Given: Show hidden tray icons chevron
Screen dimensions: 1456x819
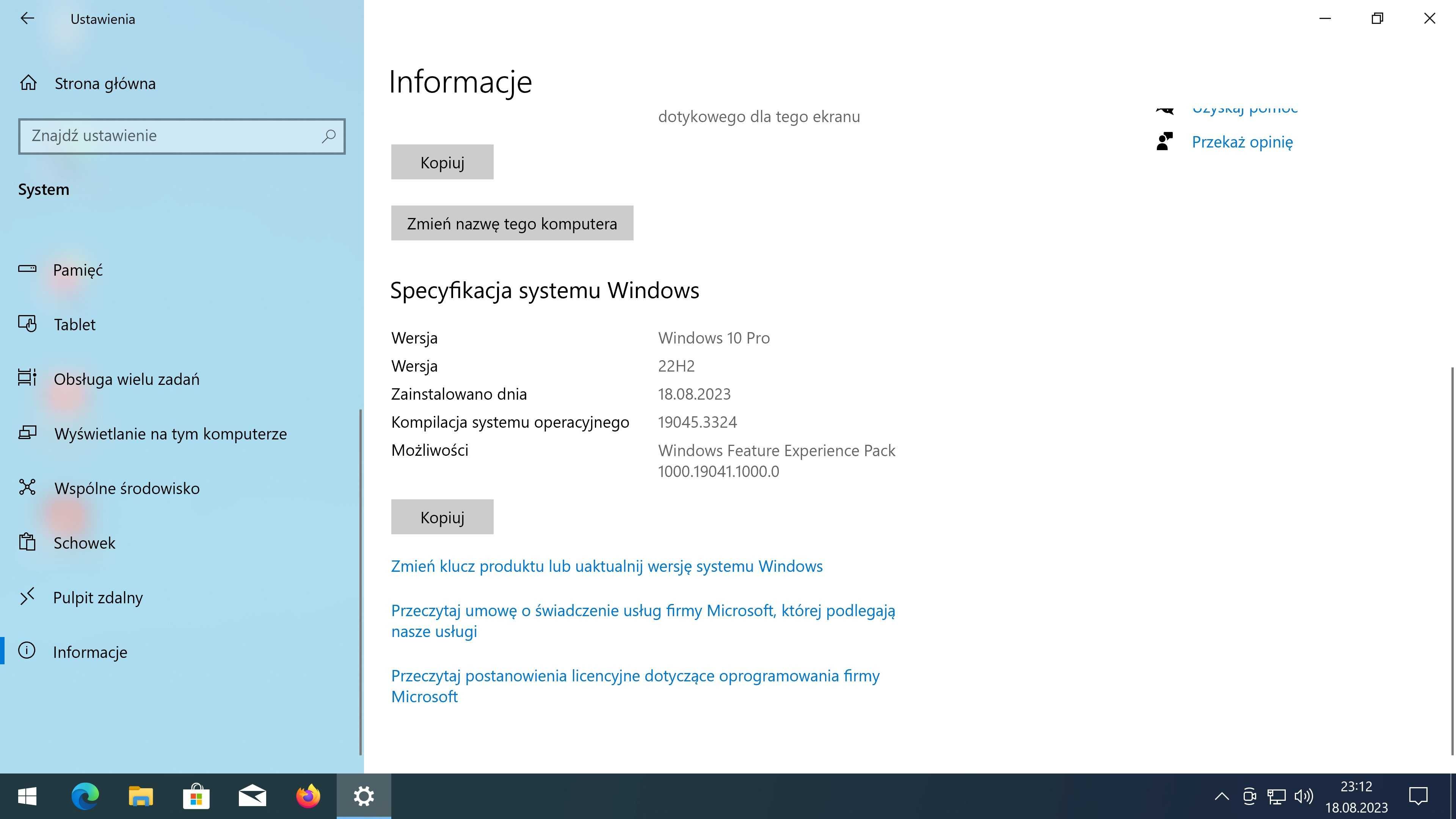Looking at the screenshot, I should (x=1221, y=796).
